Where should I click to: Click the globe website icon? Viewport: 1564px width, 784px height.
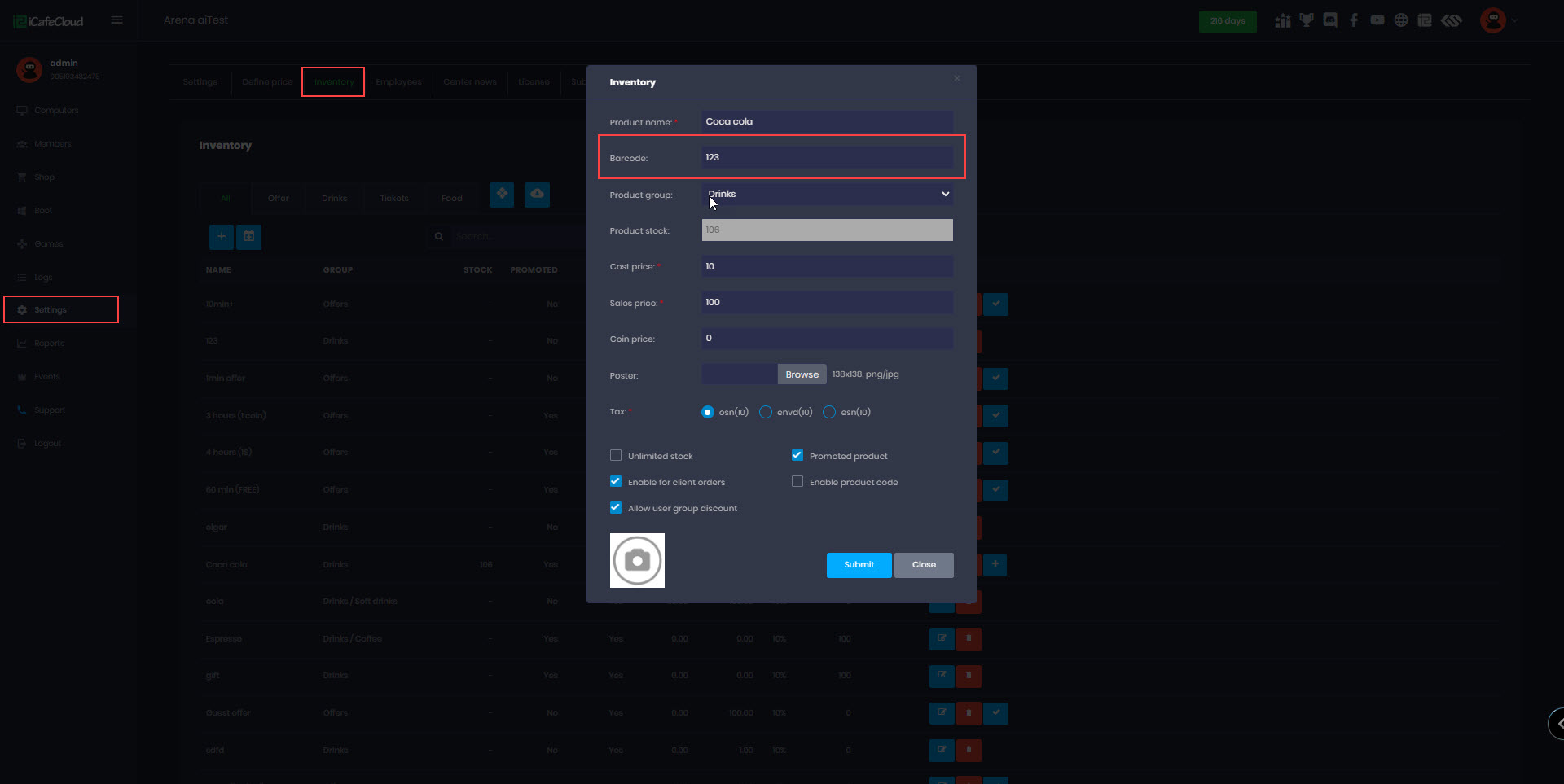point(1400,20)
